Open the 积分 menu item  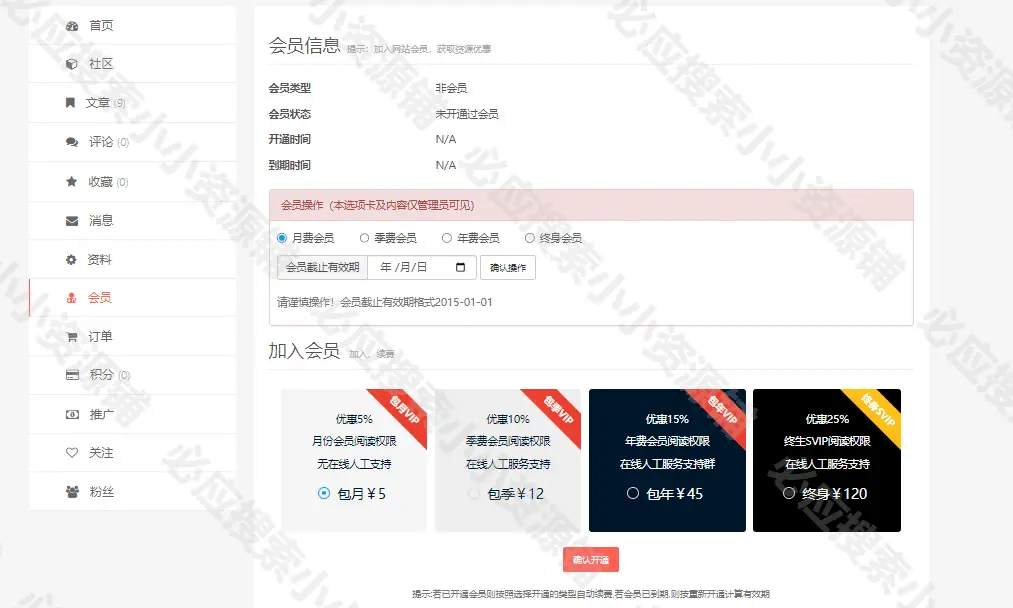point(100,375)
